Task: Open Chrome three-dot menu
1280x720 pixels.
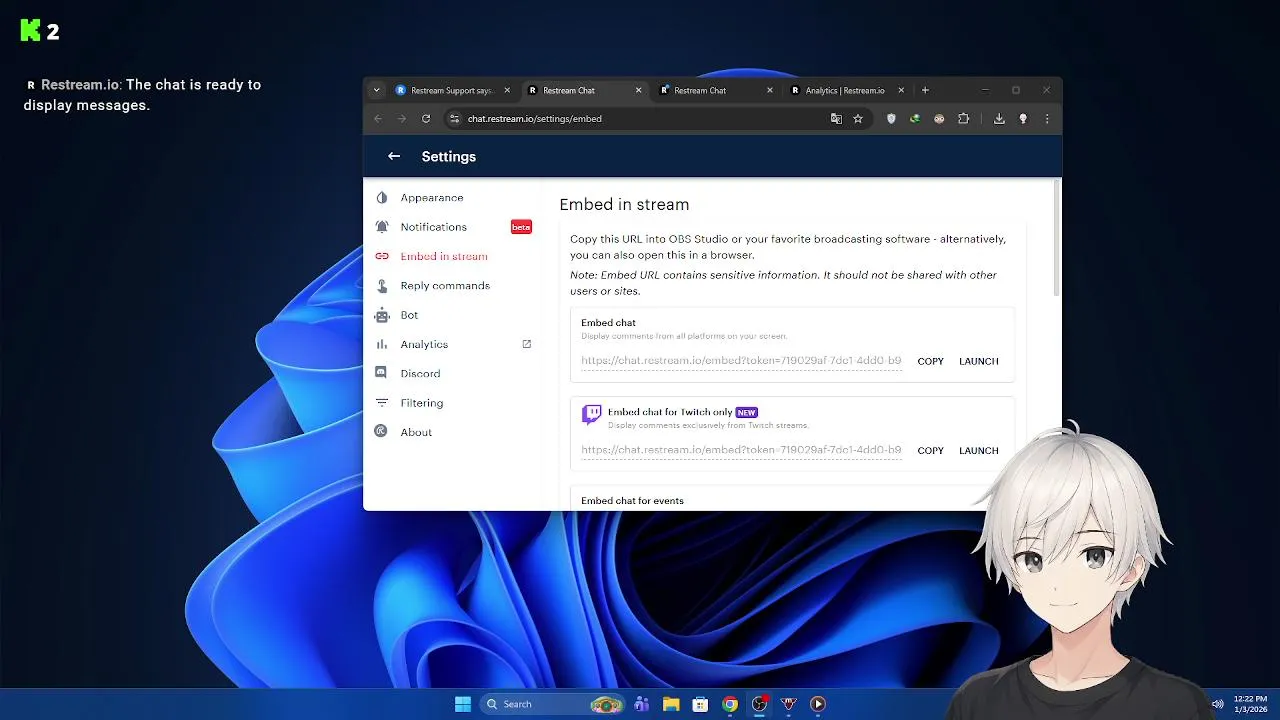Action: pyautogui.click(x=1047, y=118)
